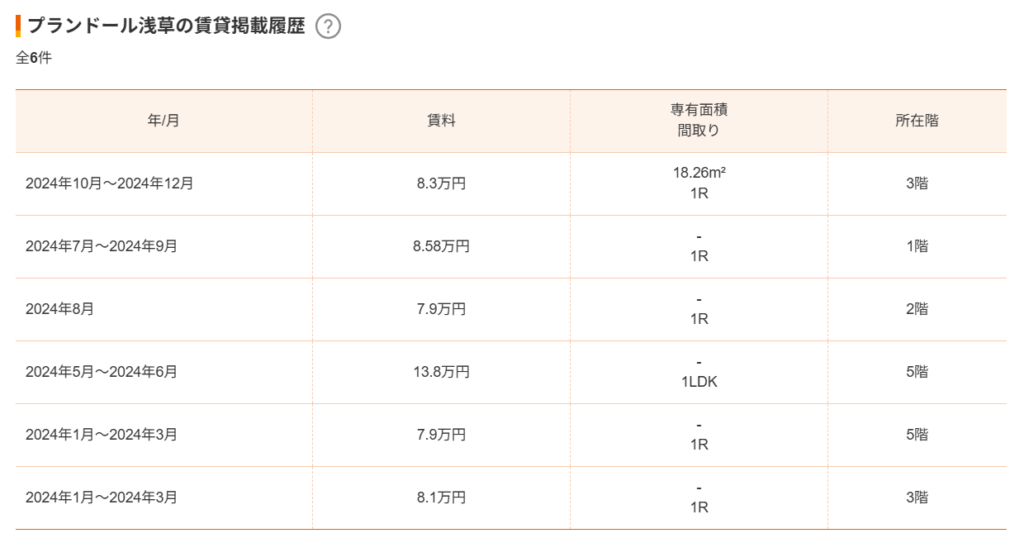
Task: Select the 13.8万円 rent cell
Action: pyautogui.click(x=441, y=372)
